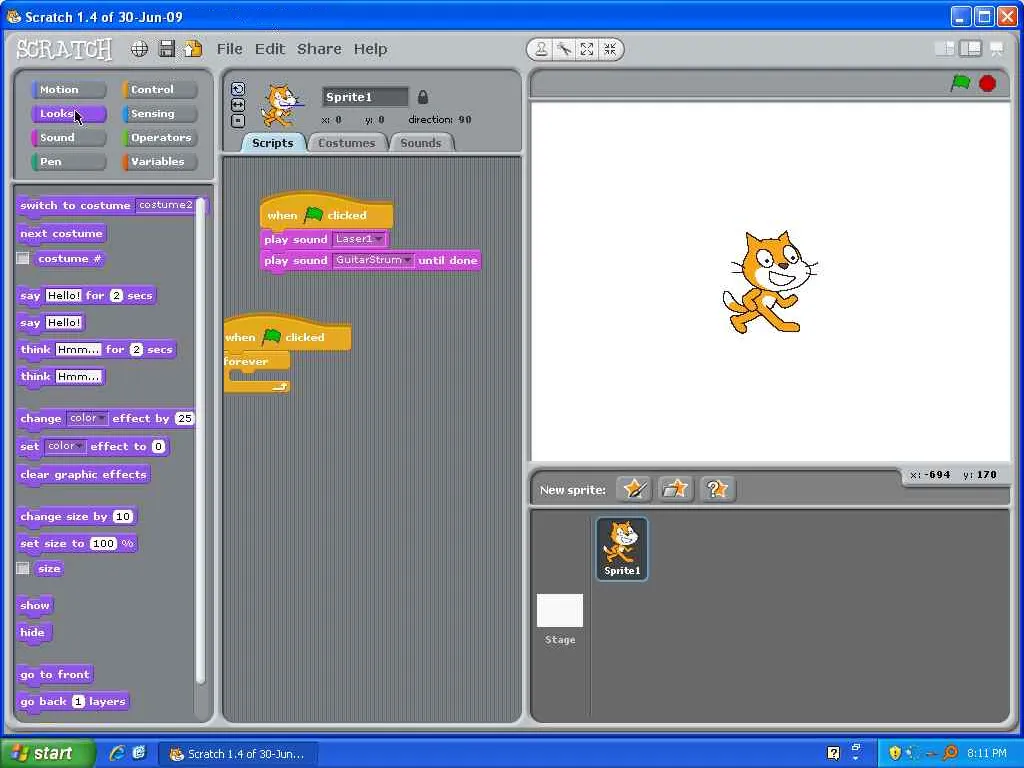Click the clear graphic effects block
This screenshot has height=768, width=1024.
point(84,475)
